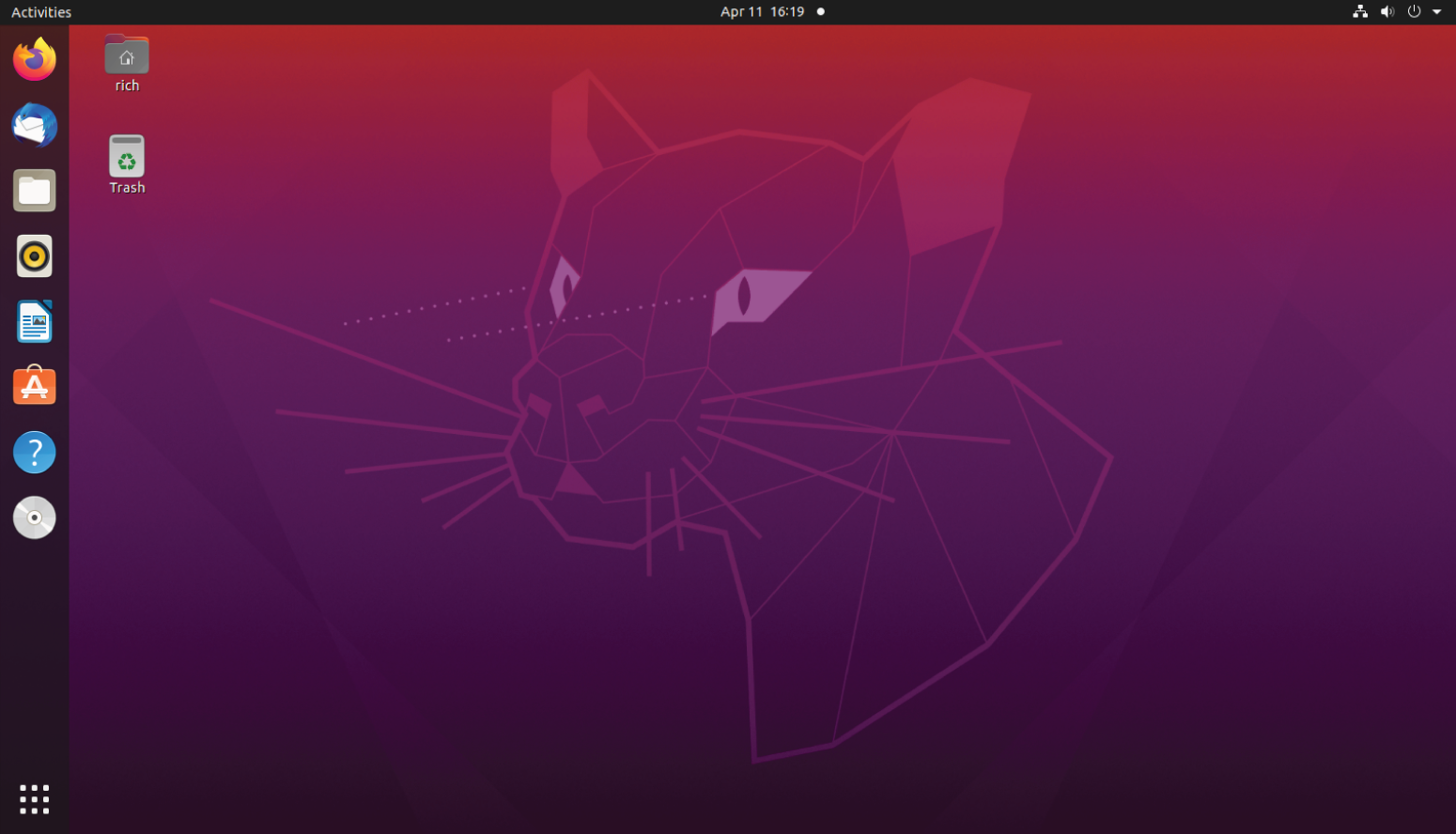This screenshot has height=834, width=1456.
Task: Click the "Trash" label text
Action: click(x=127, y=188)
